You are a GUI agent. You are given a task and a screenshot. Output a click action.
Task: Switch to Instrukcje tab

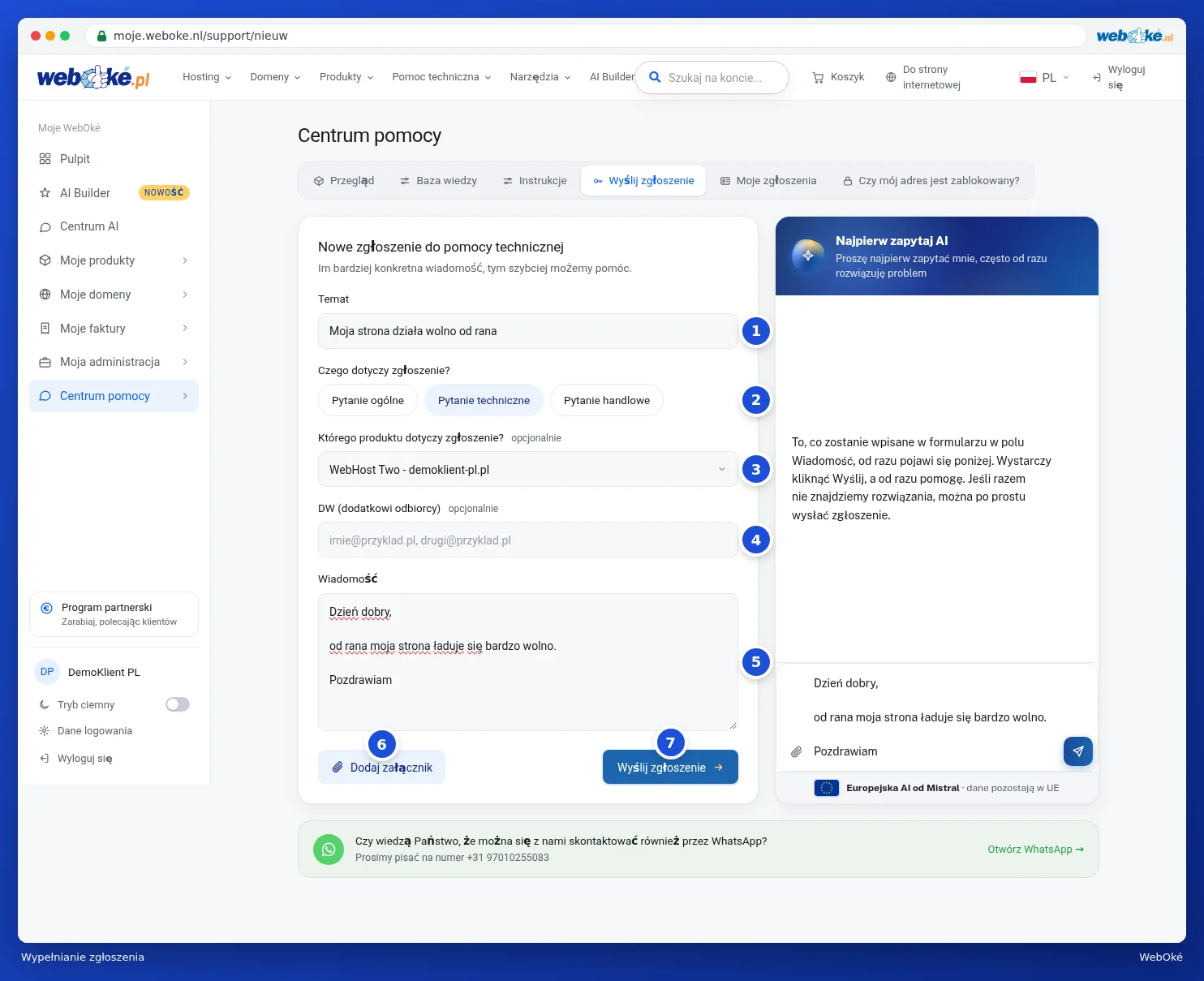(x=535, y=181)
